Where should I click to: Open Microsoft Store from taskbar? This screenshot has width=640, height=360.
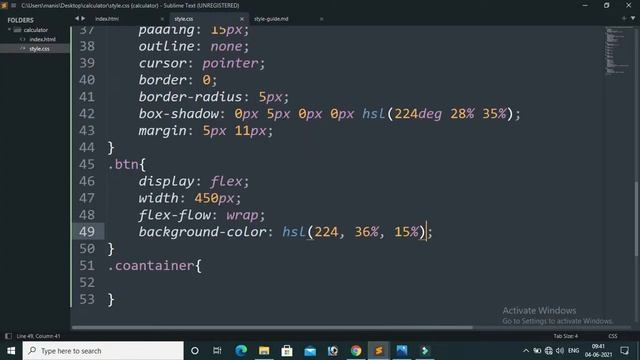pos(287,351)
